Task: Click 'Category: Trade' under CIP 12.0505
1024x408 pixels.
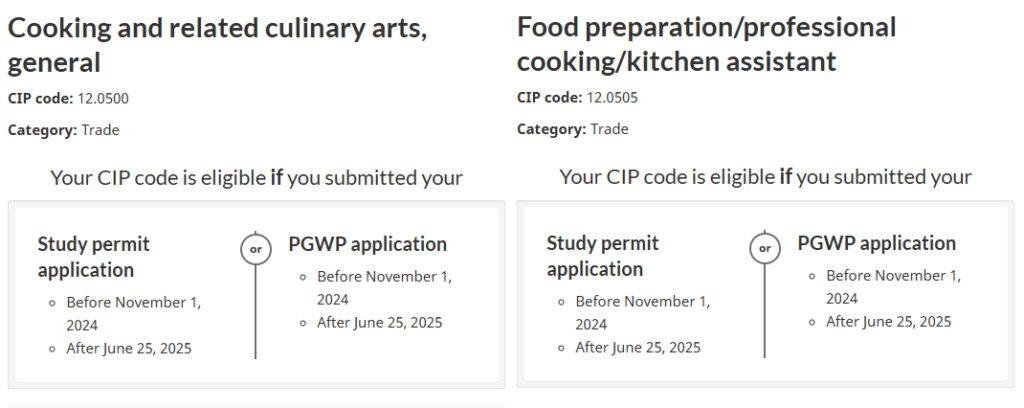Action: 573,129
